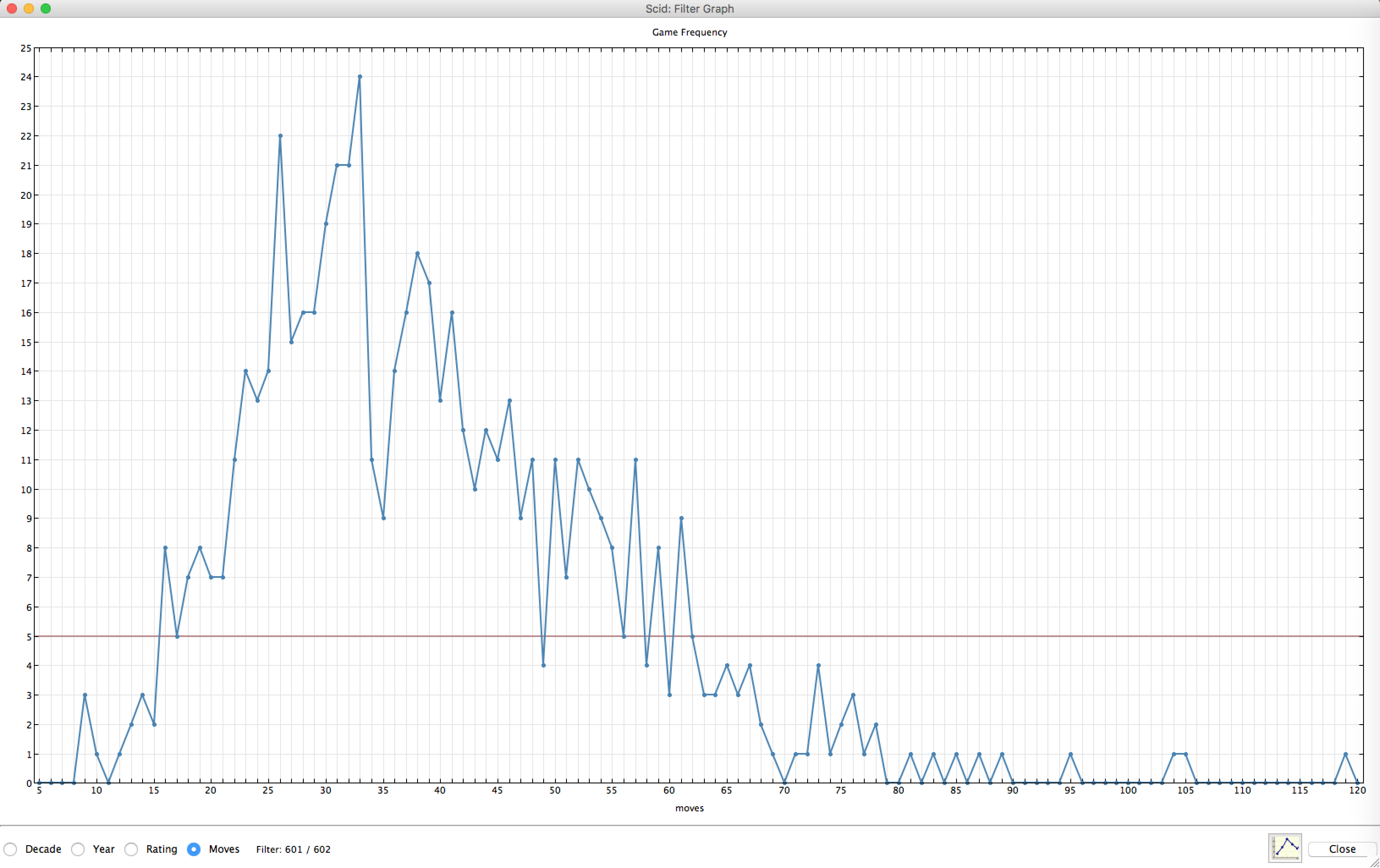Select the Rating radio button

(131, 849)
